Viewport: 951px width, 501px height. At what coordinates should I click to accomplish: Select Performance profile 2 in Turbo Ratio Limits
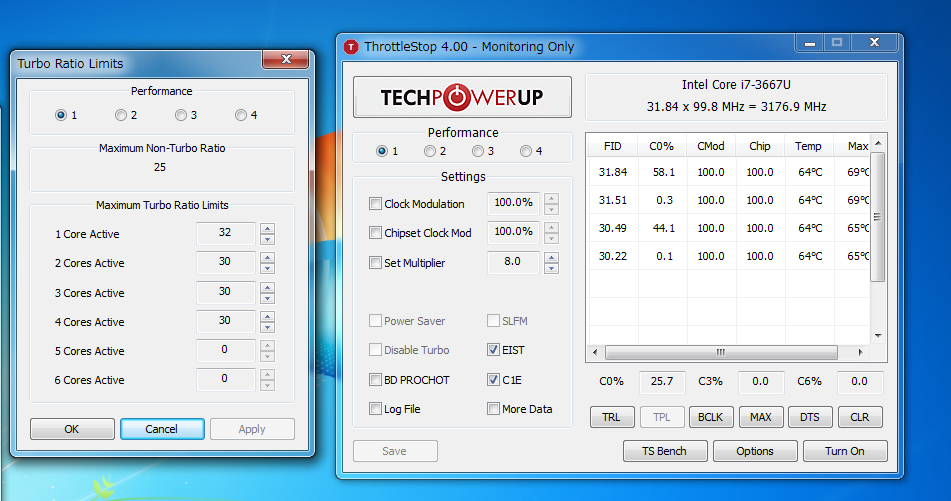(x=121, y=115)
